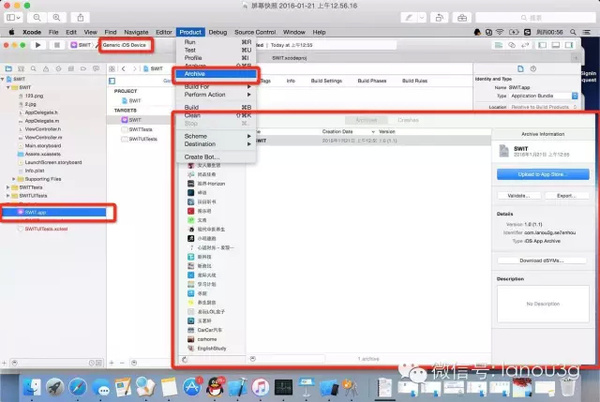Select Archive in Product menu
The width and height of the screenshot is (600, 402).
coord(216,74)
